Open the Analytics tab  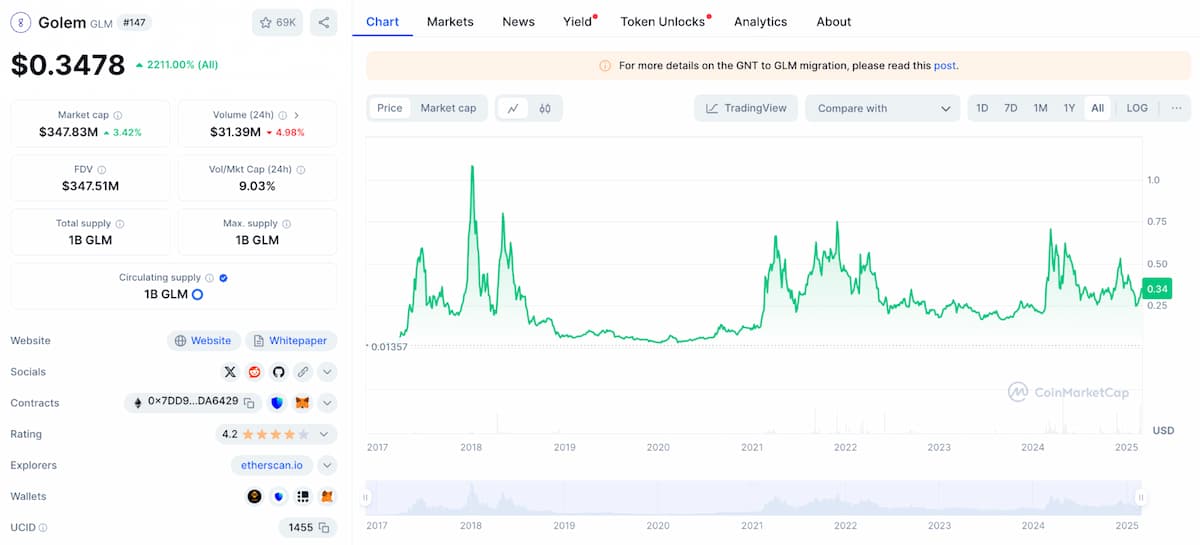coord(760,21)
